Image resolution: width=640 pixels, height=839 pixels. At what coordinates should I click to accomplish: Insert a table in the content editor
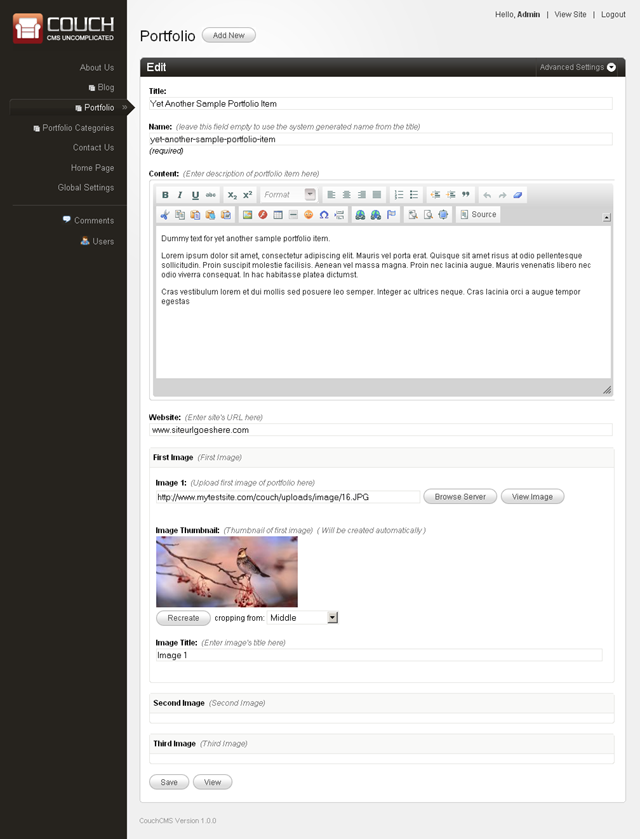[278, 215]
